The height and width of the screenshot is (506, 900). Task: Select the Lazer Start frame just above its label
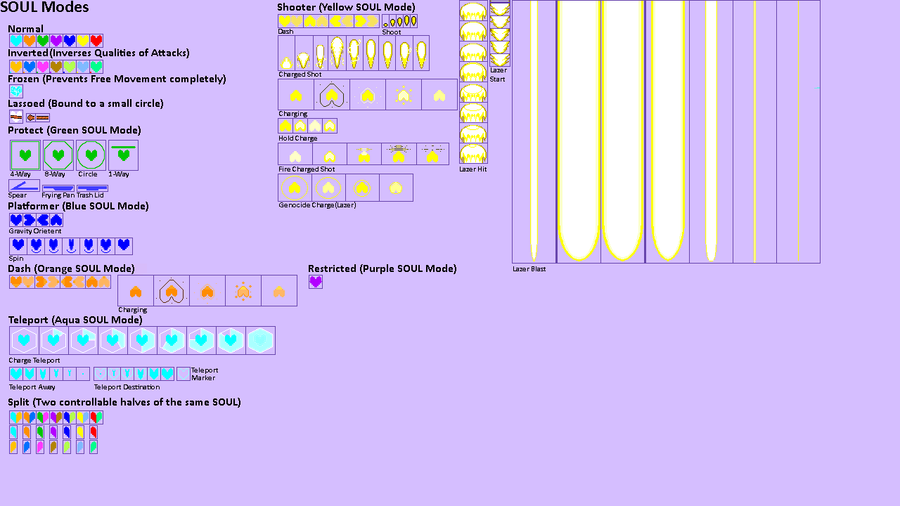point(499,60)
